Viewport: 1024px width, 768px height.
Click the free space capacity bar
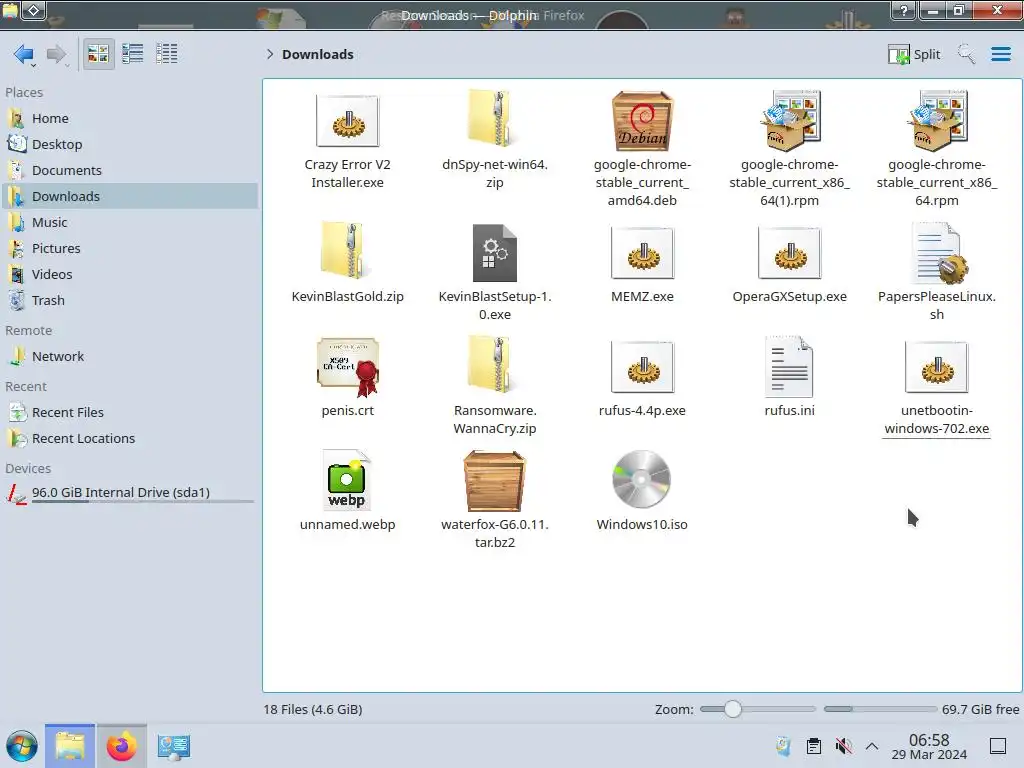pos(880,709)
